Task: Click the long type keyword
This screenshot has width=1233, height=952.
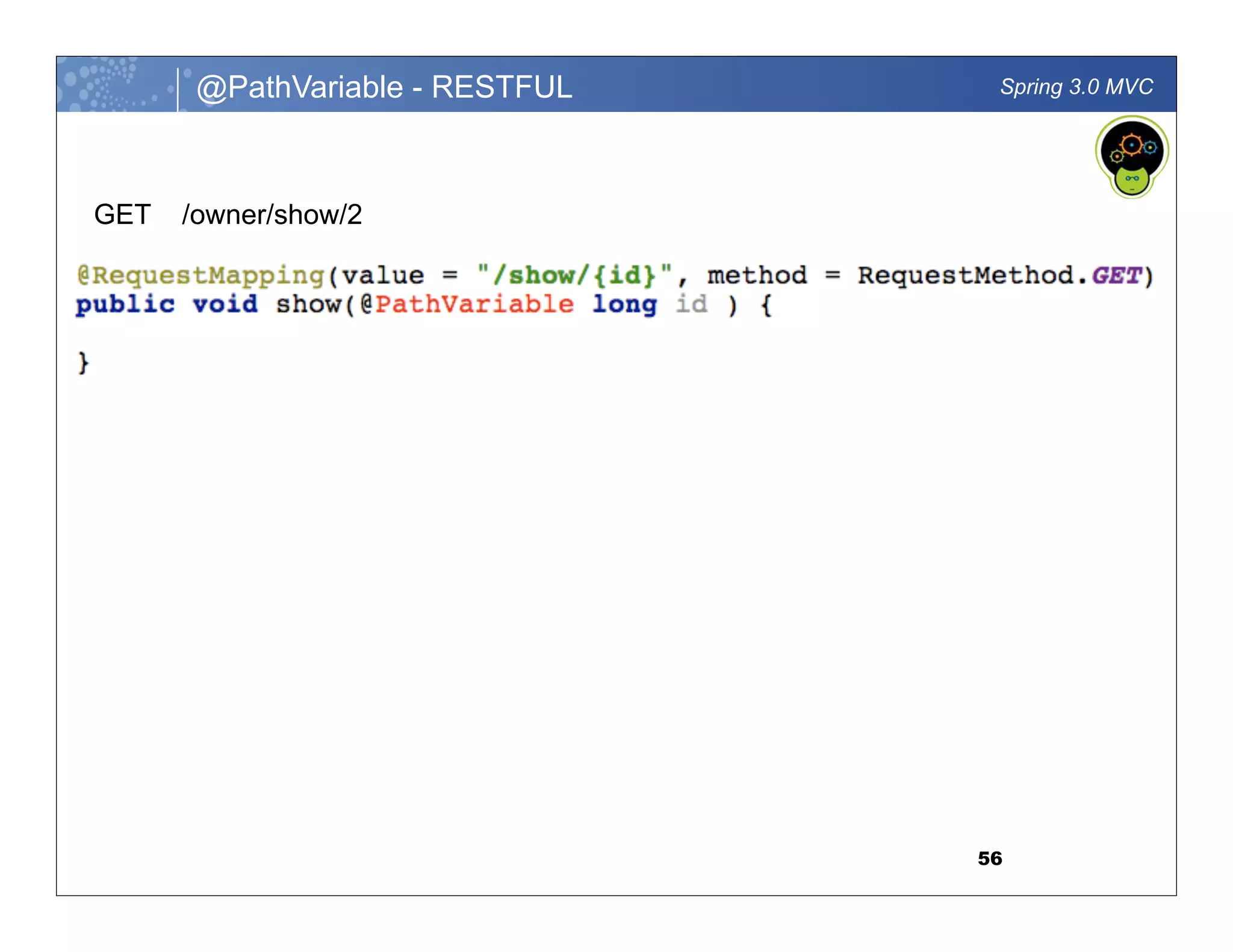Action: click(x=624, y=304)
